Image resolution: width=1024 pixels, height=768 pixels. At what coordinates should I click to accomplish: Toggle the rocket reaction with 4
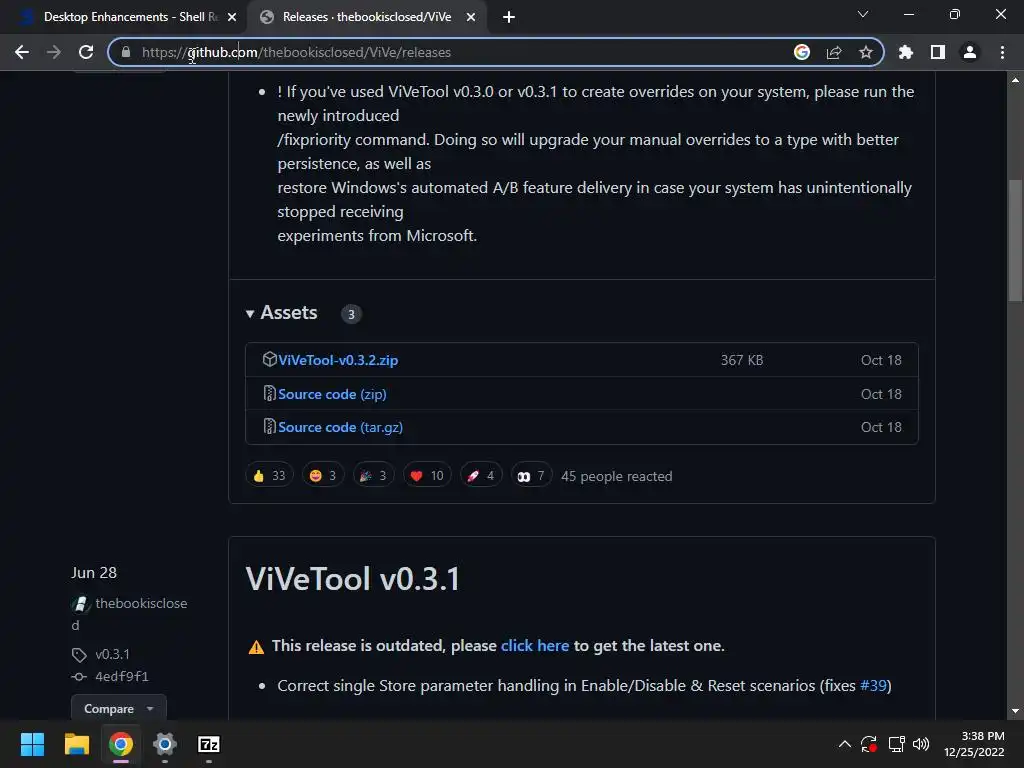click(x=481, y=475)
